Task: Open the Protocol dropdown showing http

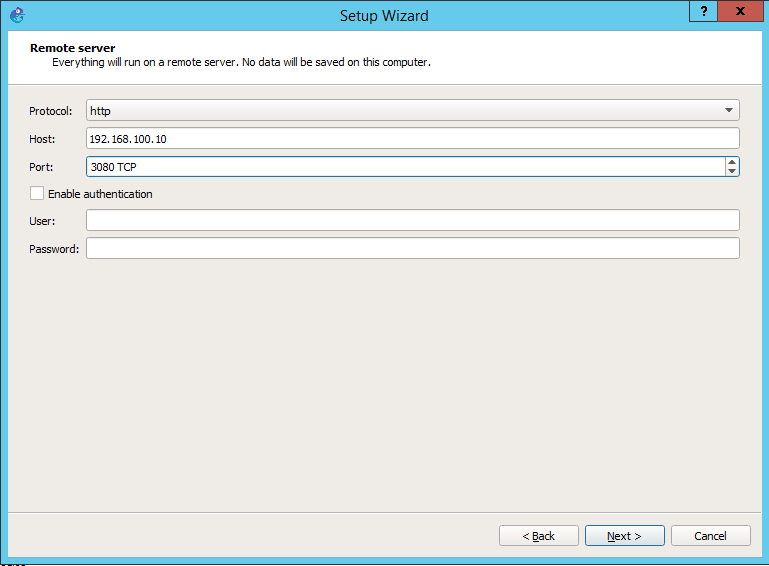Action: click(x=412, y=110)
